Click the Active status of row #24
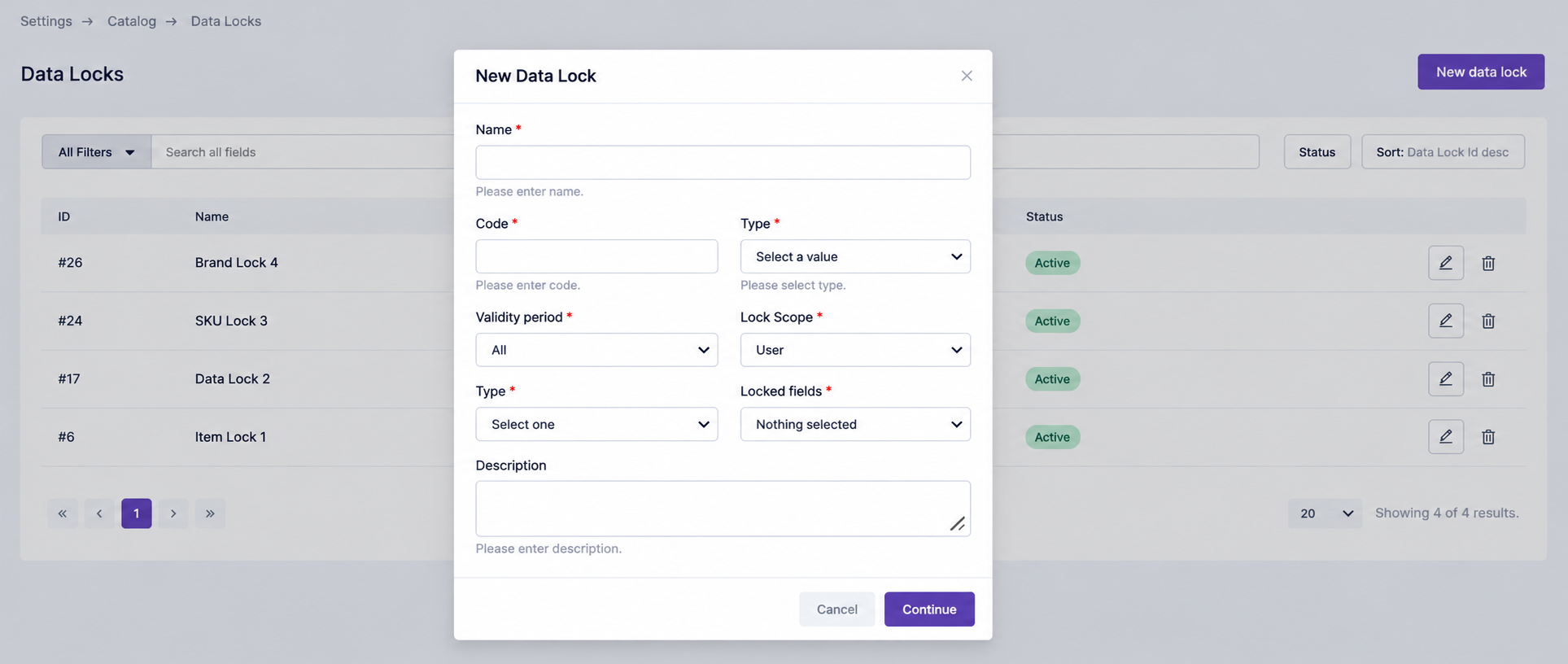The height and width of the screenshot is (664, 1568). pos(1052,321)
